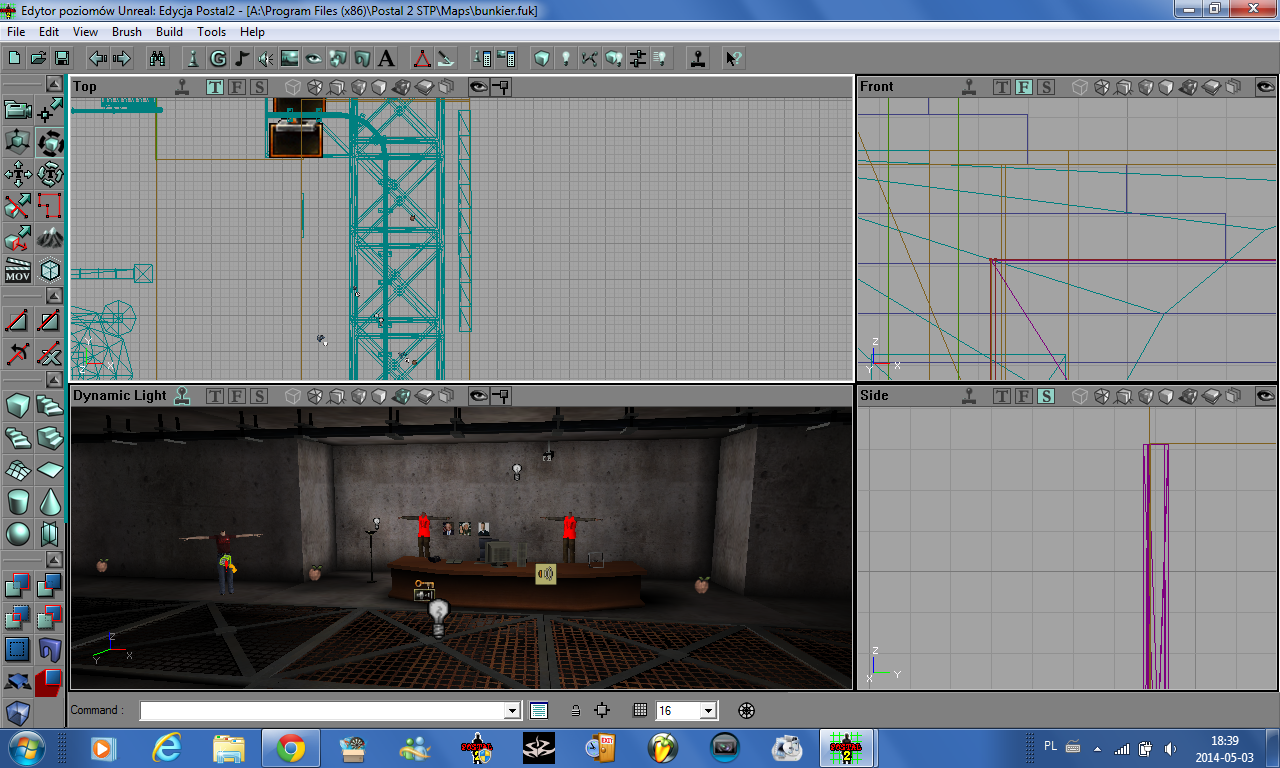The height and width of the screenshot is (768, 1280).
Task: Toggle eye icon in Dynamic Light viewport header
Action: coord(479,396)
